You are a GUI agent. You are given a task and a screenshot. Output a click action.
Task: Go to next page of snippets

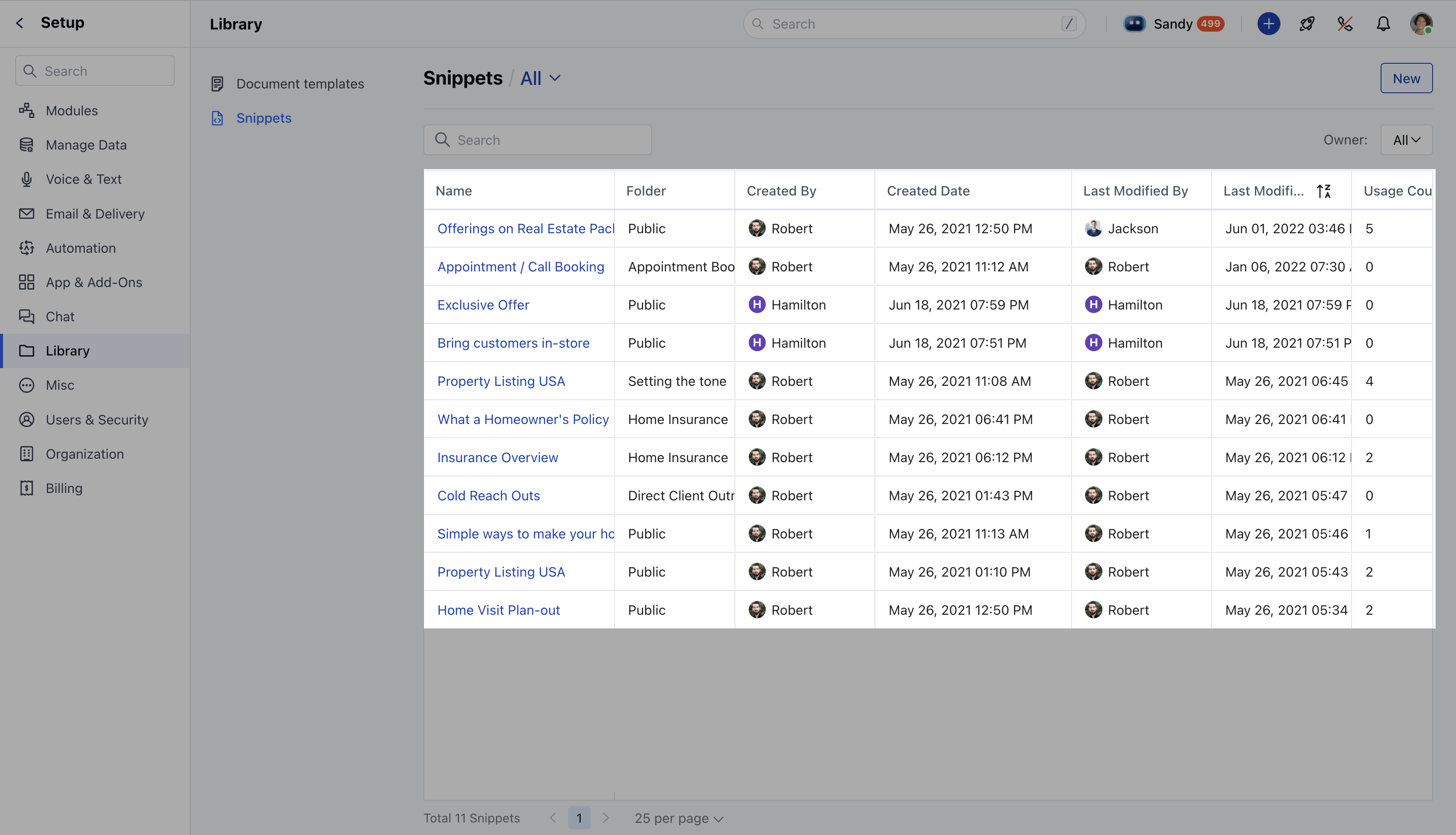pyautogui.click(x=606, y=818)
